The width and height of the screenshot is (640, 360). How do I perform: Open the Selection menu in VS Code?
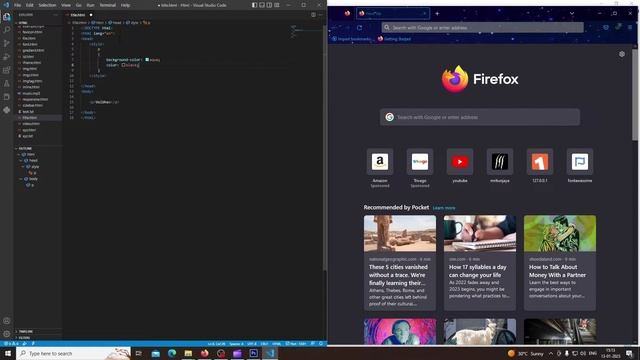point(47,5)
